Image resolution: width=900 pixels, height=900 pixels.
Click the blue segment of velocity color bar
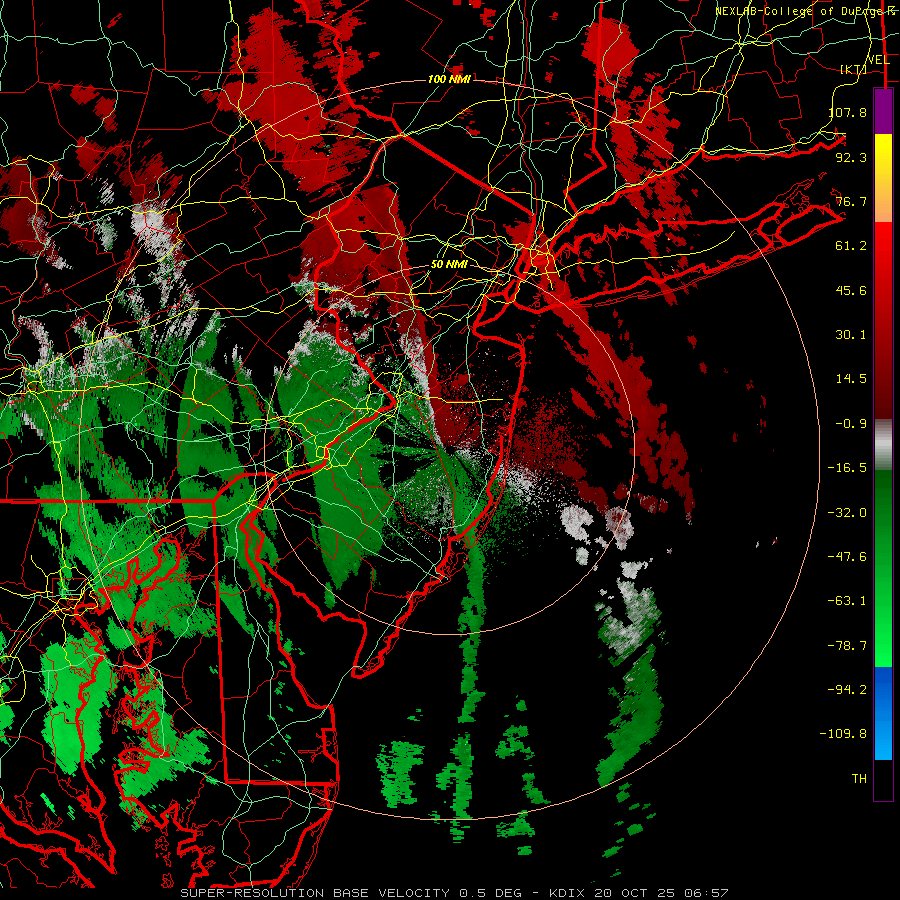tap(883, 713)
